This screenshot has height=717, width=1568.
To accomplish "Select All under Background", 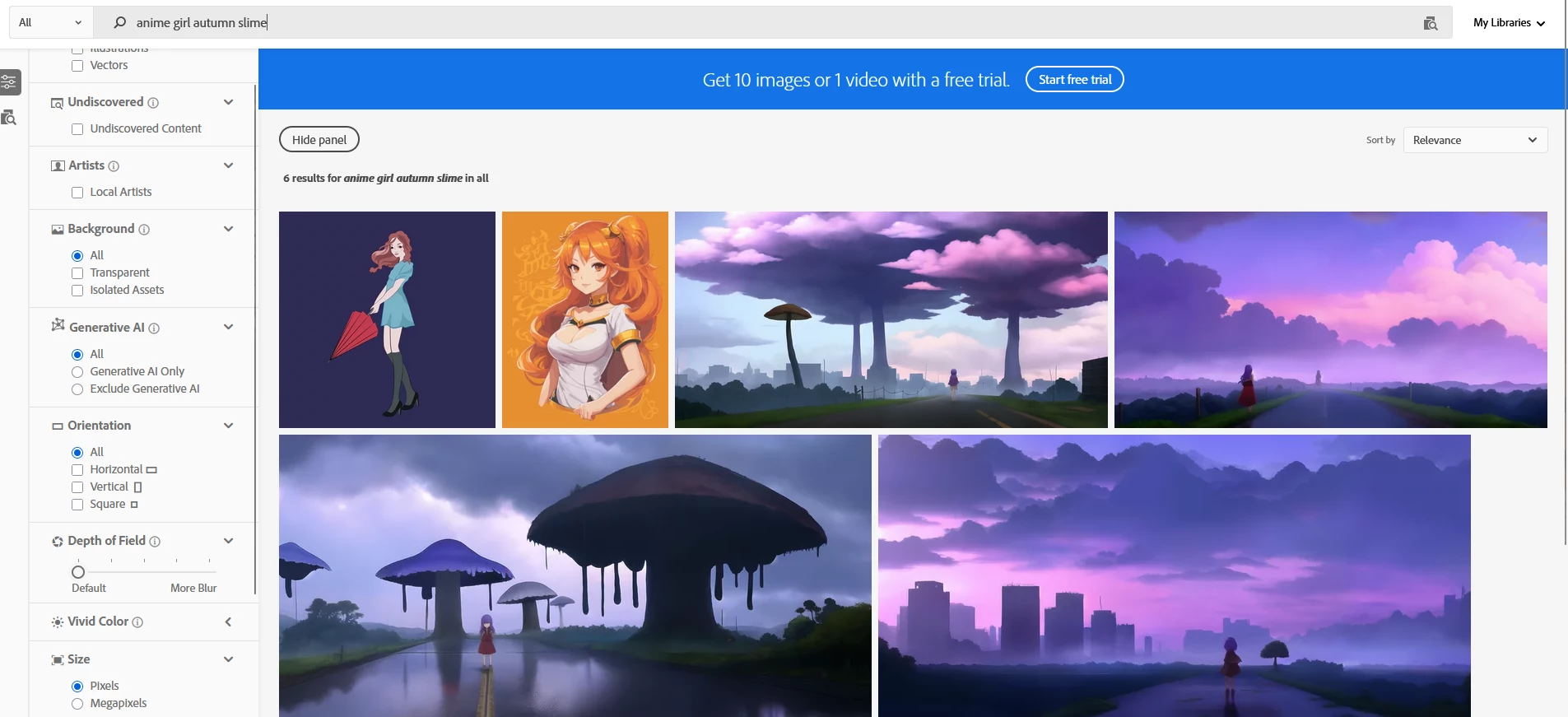I will [x=77, y=256].
